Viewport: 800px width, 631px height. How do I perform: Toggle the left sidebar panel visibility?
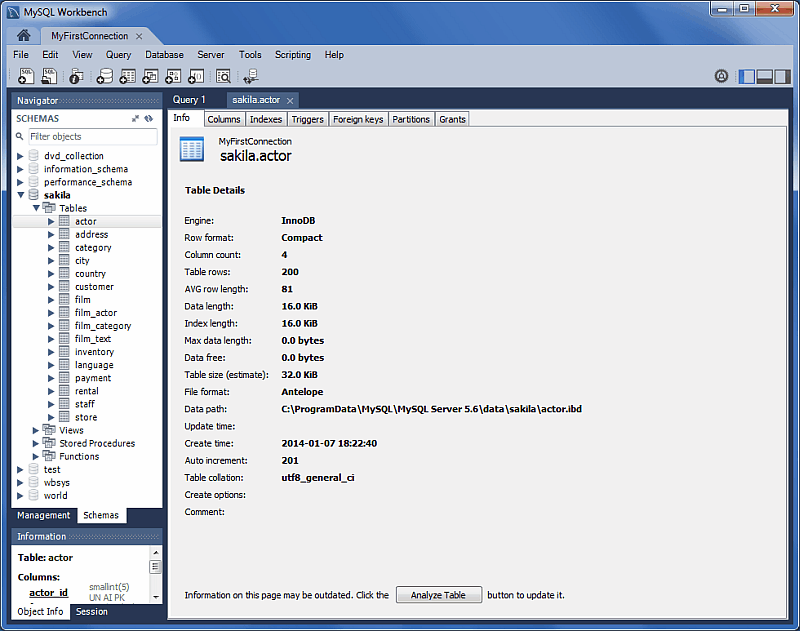click(747, 76)
